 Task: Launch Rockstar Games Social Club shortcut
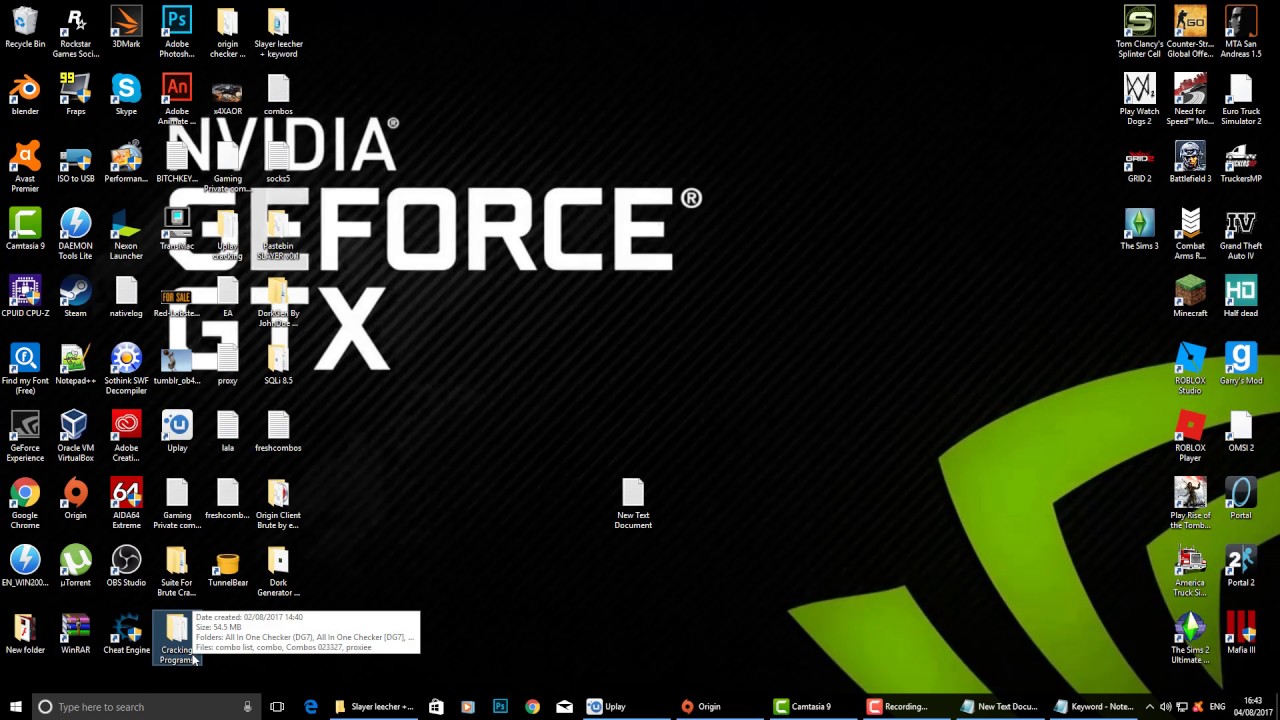pos(75,32)
